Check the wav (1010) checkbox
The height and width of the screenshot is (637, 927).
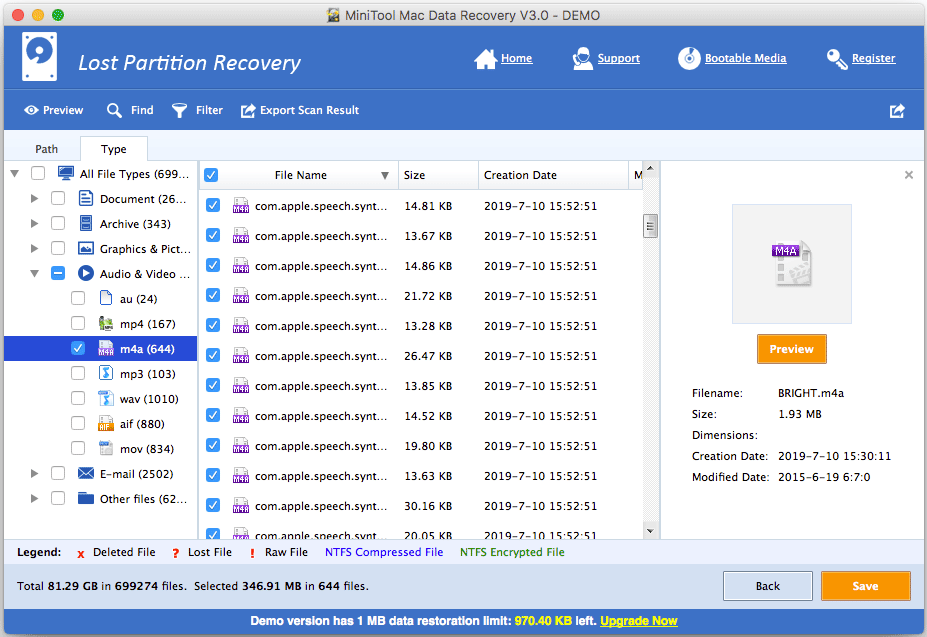coord(78,398)
